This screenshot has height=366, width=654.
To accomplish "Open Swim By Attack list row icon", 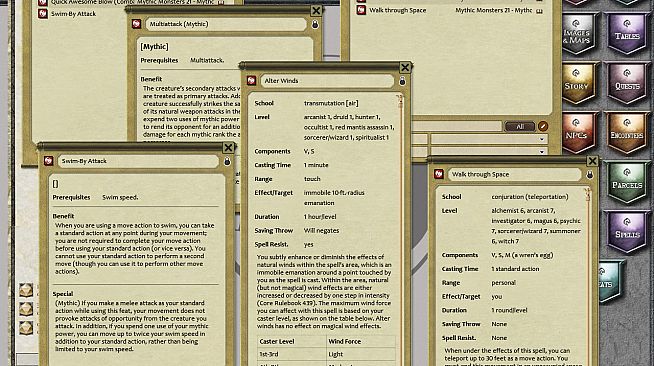I will (43, 14).
